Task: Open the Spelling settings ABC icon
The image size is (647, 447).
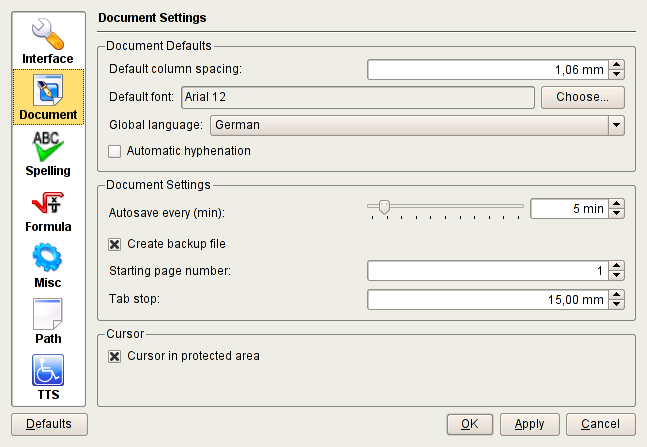Action: coord(48,146)
